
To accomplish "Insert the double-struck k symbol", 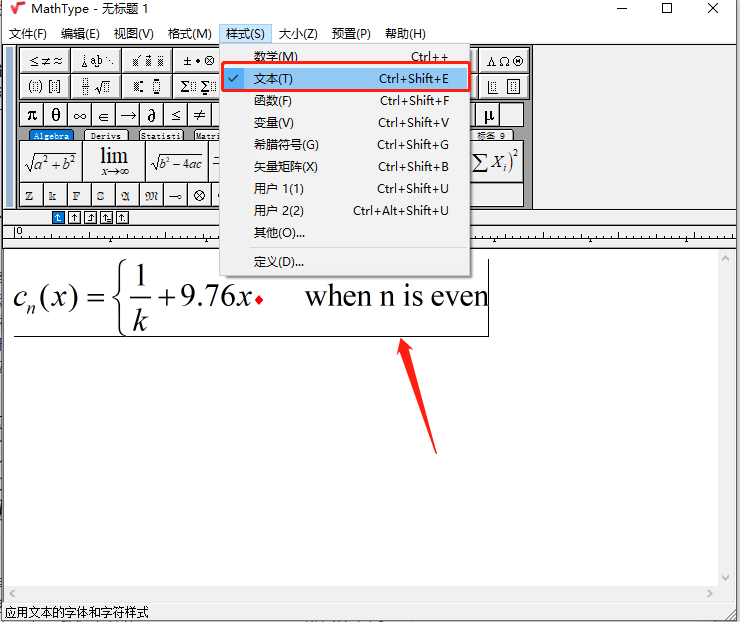I will [x=56, y=195].
